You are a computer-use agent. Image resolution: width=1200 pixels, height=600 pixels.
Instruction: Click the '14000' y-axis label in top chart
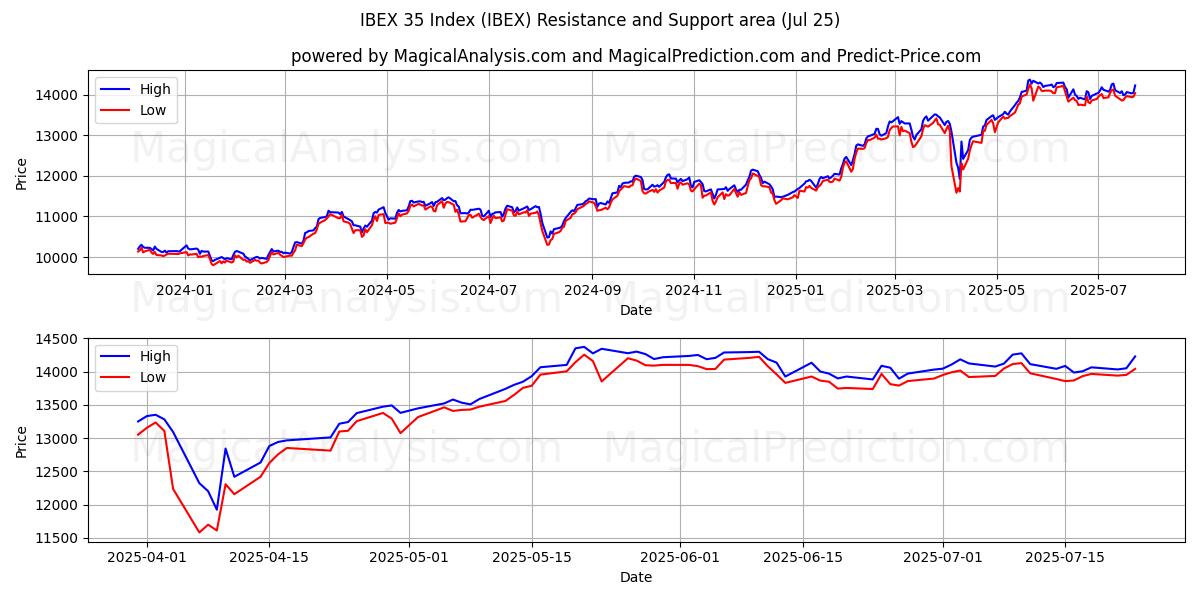[x=59, y=95]
